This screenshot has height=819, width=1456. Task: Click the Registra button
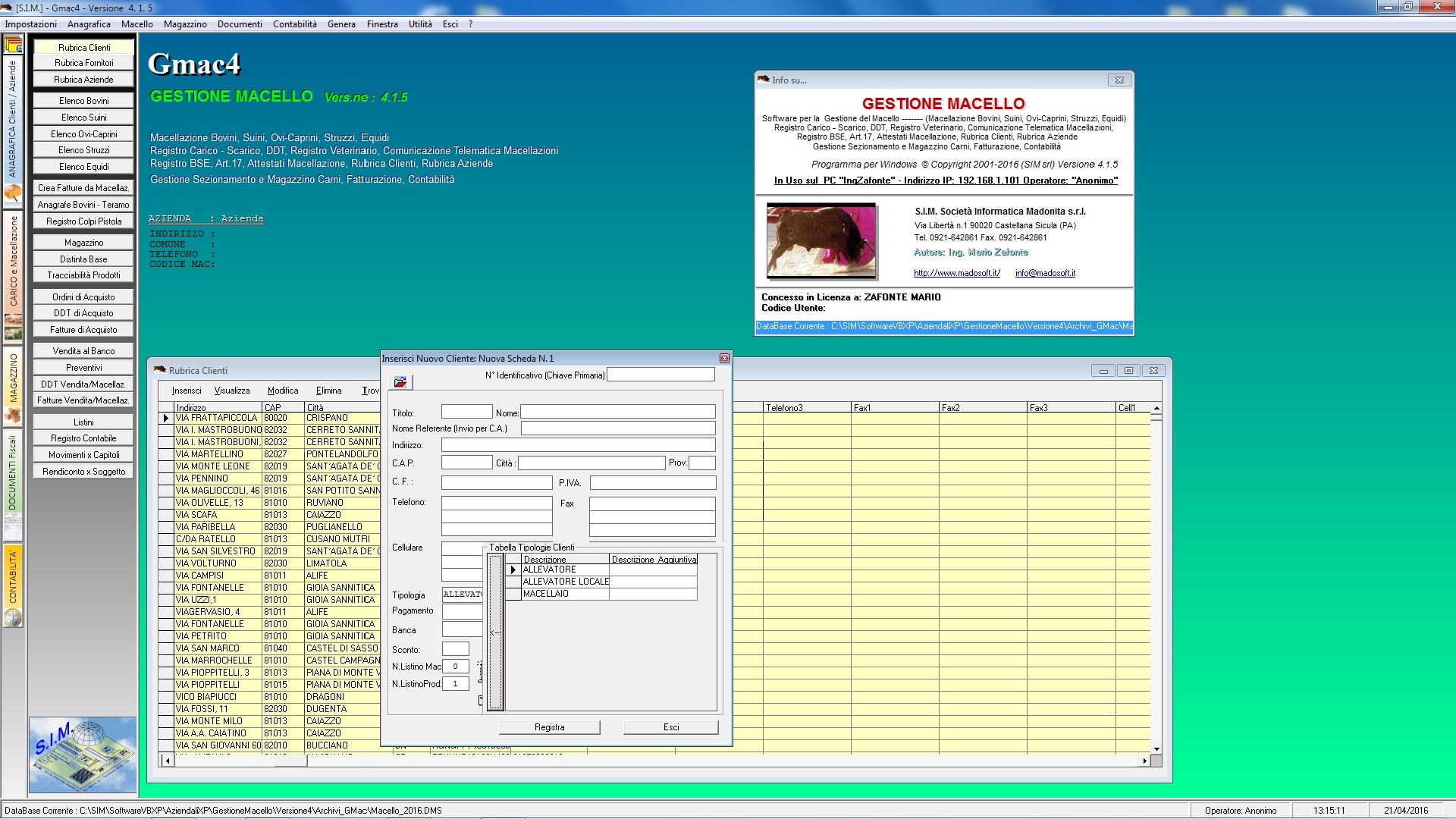coord(550,727)
